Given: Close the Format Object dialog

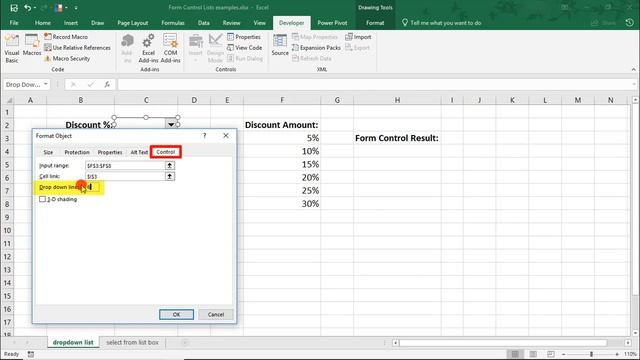Looking at the screenshot, I should coord(226,136).
